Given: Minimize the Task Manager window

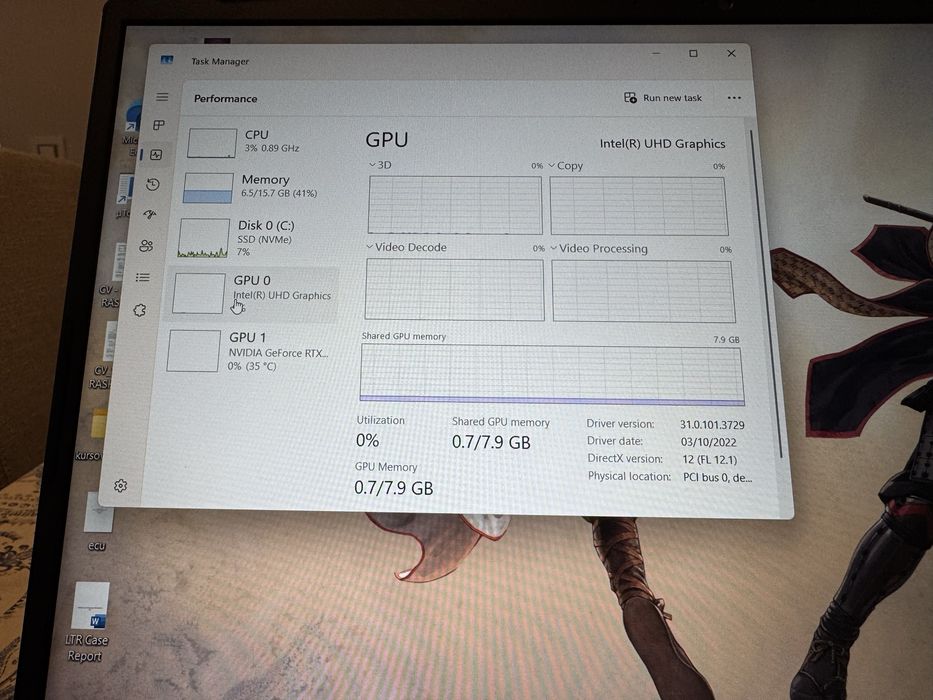Looking at the screenshot, I should point(656,53).
